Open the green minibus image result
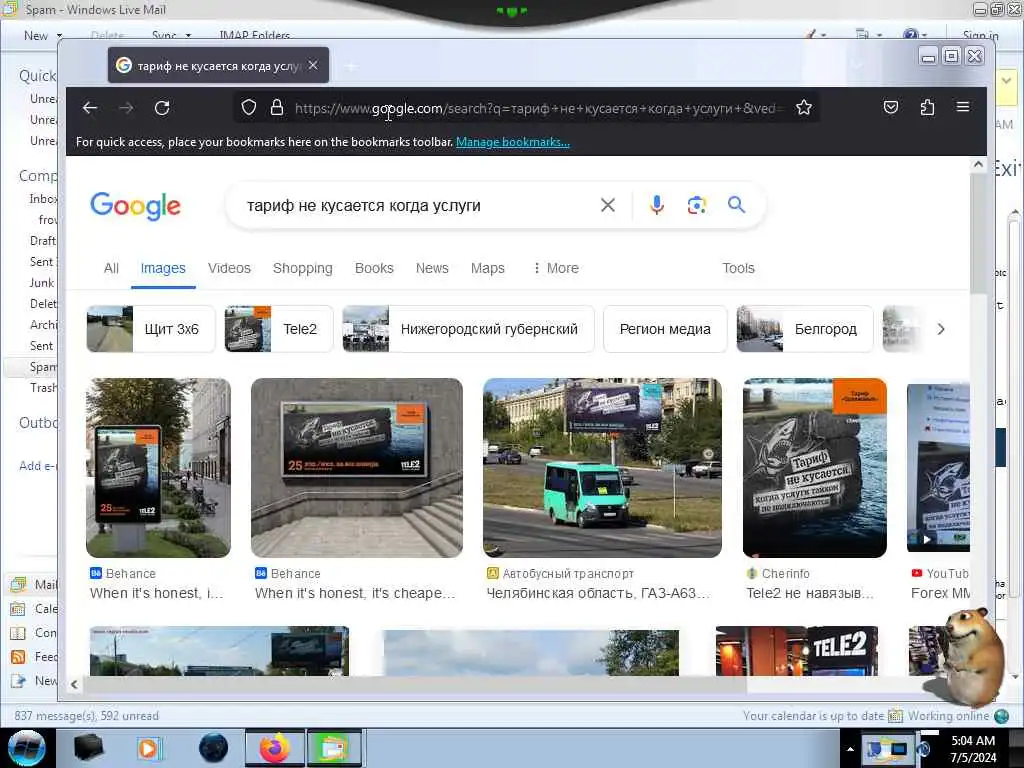 pyautogui.click(x=602, y=468)
